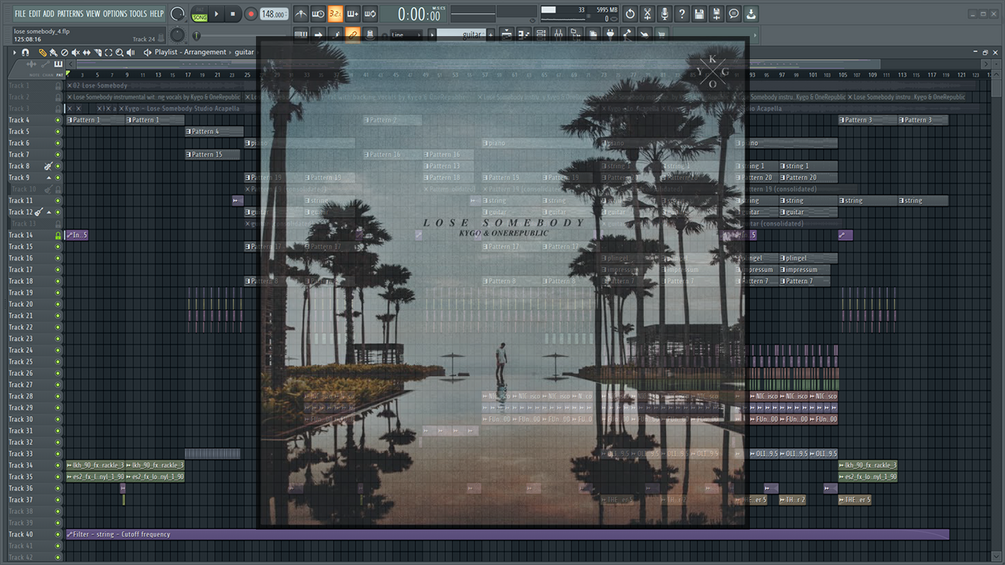Click the Playlist - Arrangement breadcrumb label

(x=190, y=53)
